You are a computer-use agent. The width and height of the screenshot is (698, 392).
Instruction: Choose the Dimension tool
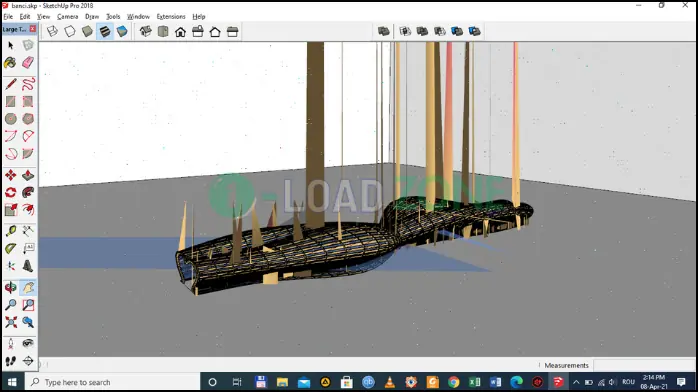(x=28, y=231)
